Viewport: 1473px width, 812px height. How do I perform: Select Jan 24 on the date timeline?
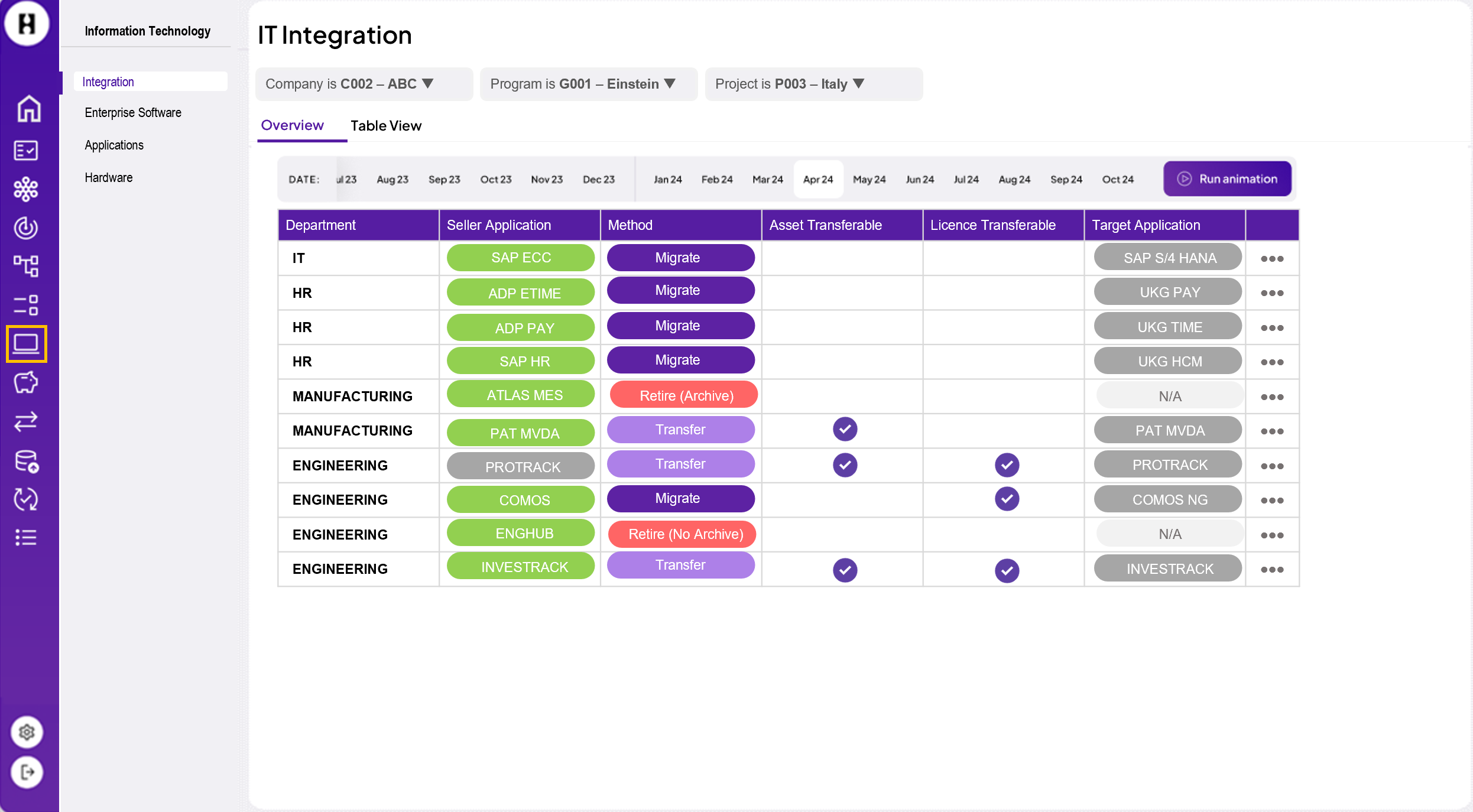coord(667,179)
